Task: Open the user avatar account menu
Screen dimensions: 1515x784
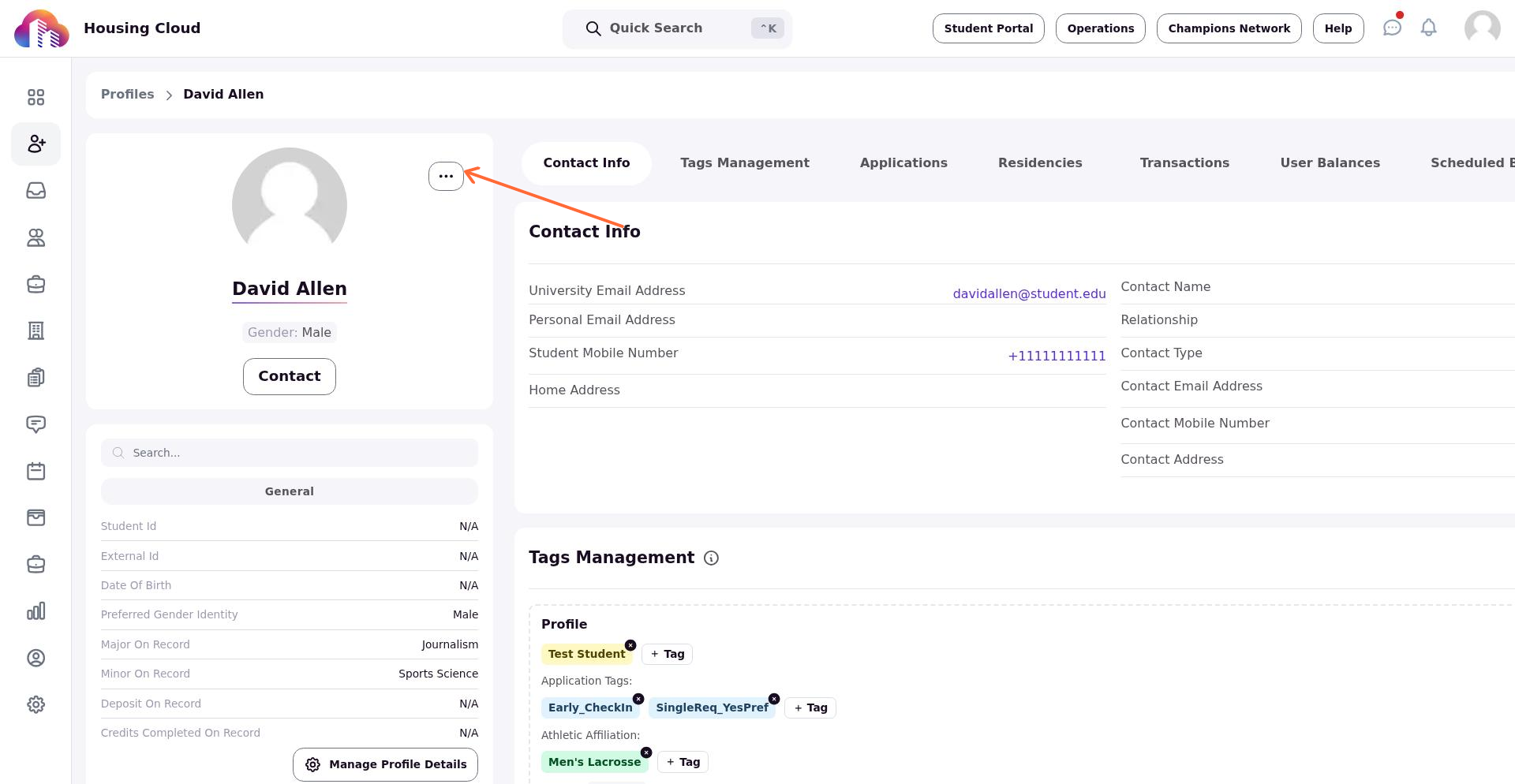Action: pyautogui.click(x=1482, y=28)
